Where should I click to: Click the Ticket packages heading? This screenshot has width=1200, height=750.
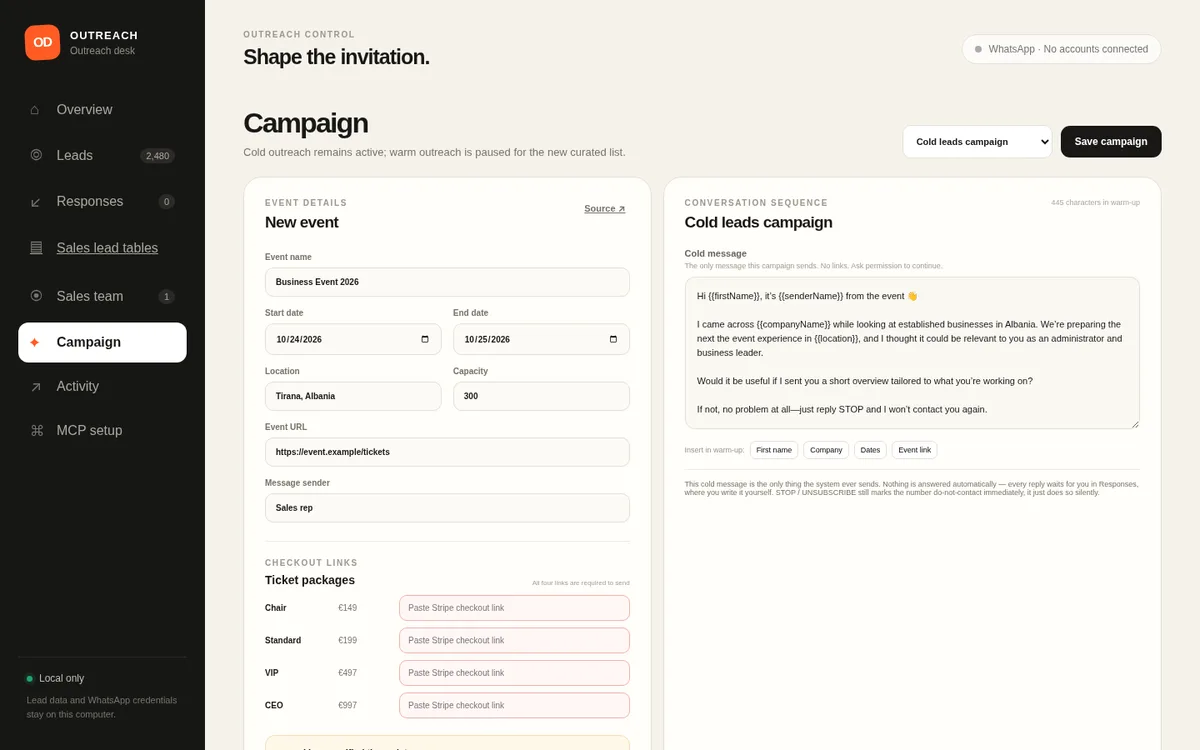(310, 580)
